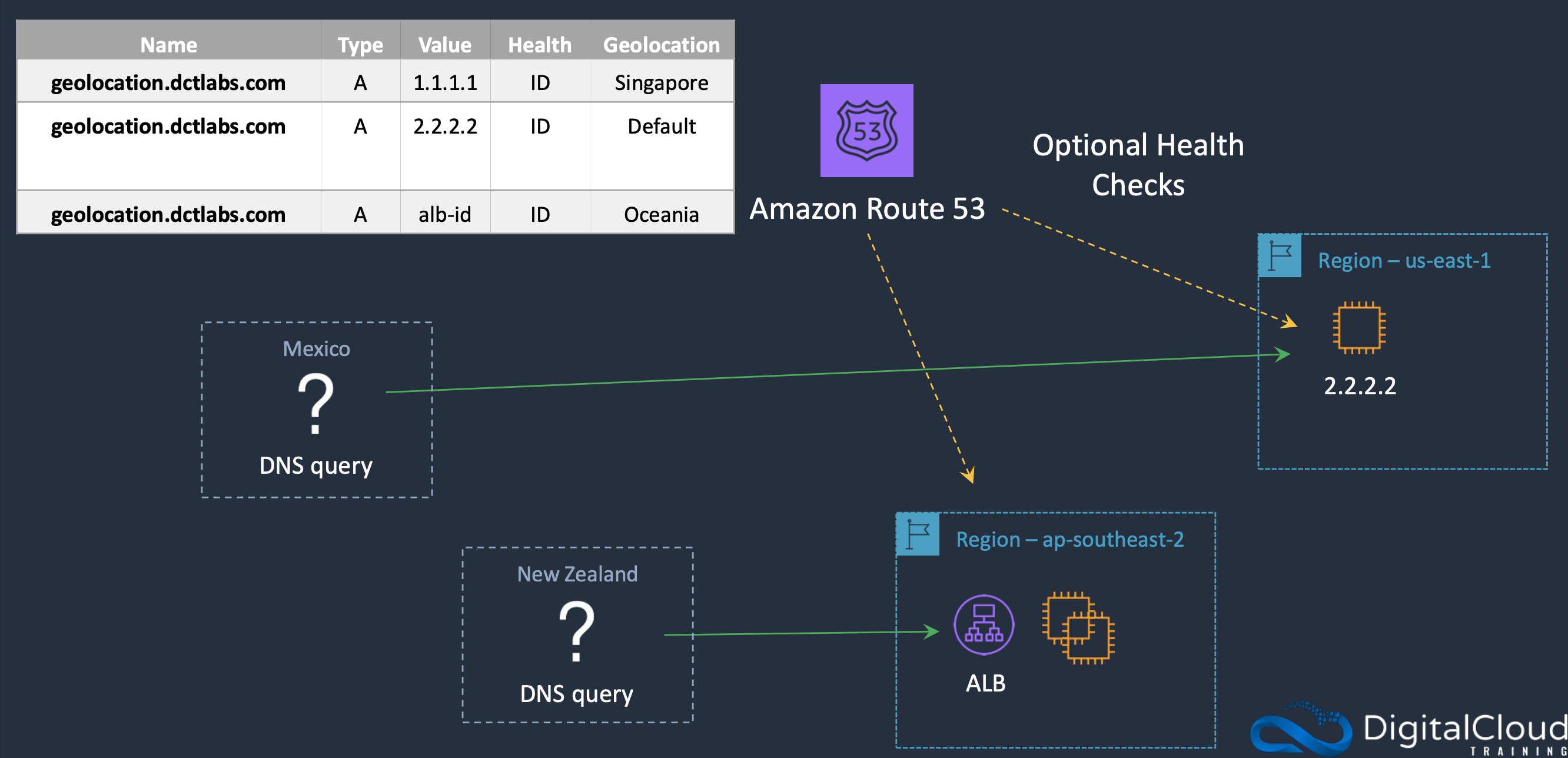Click the Geolocation column header

tap(661, 45)
